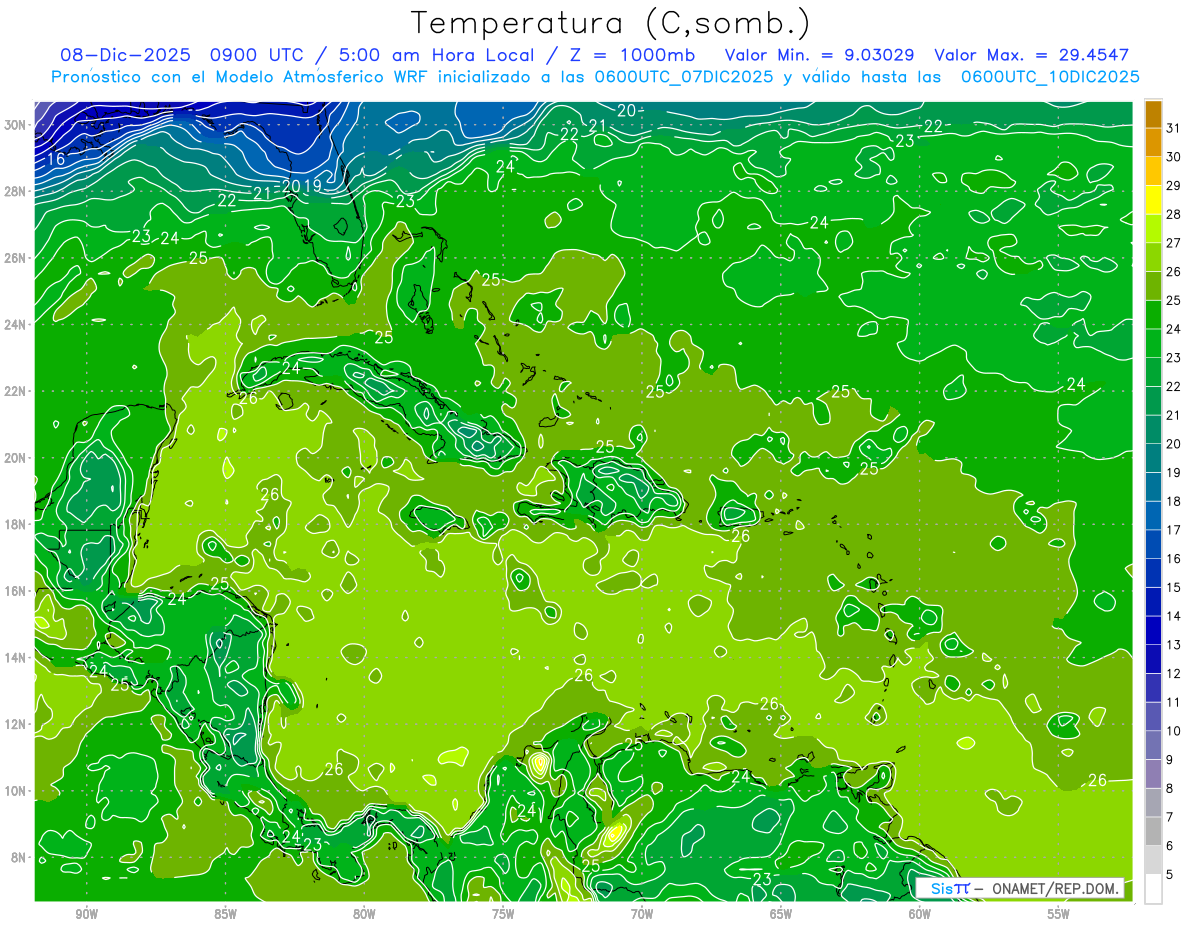1200x927 pixels.
Task: Click color scale number 15
Action: click(1174, 587)
